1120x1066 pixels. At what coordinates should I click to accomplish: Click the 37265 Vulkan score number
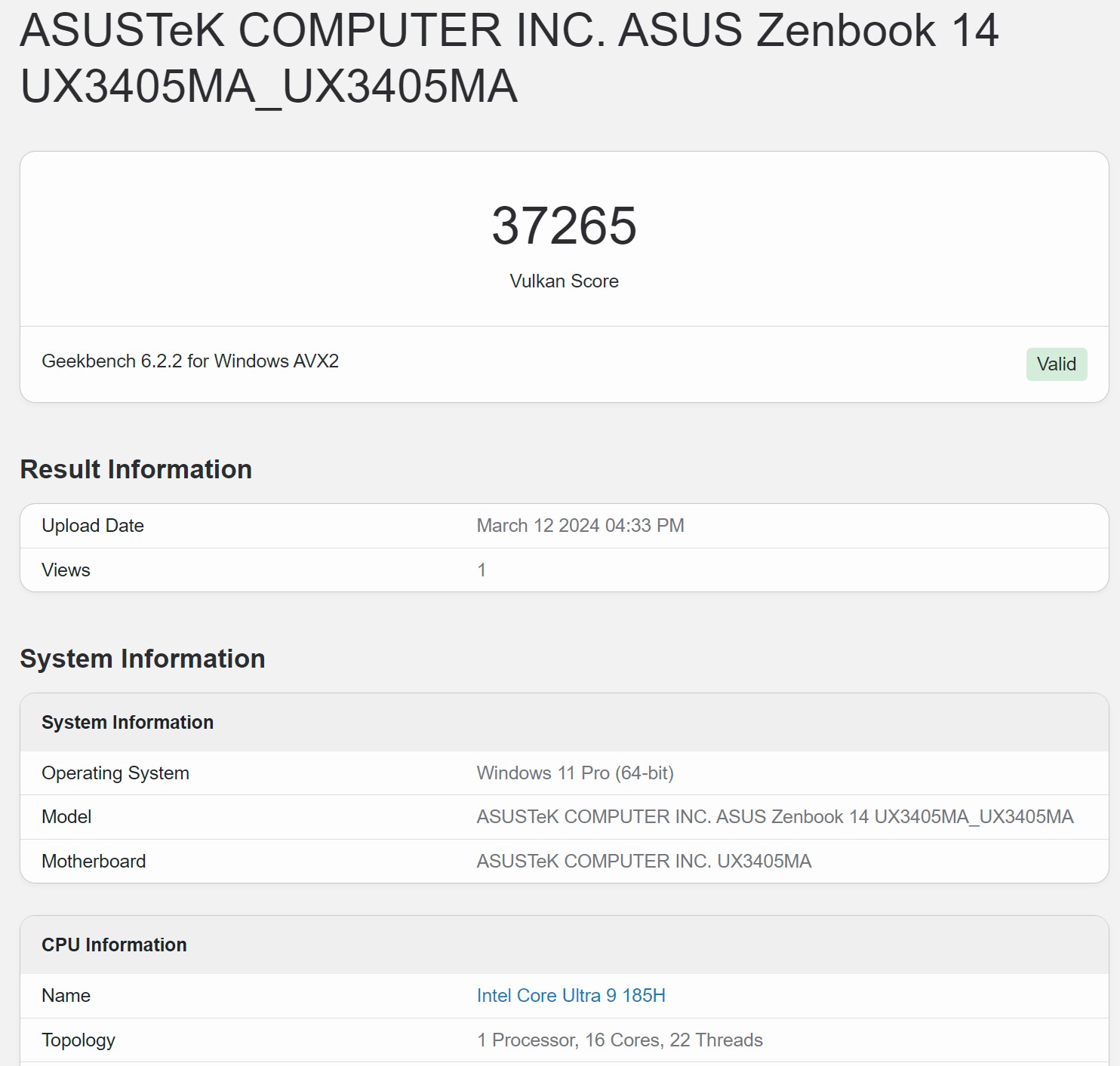pyautogui.click(x=564, y=226)
